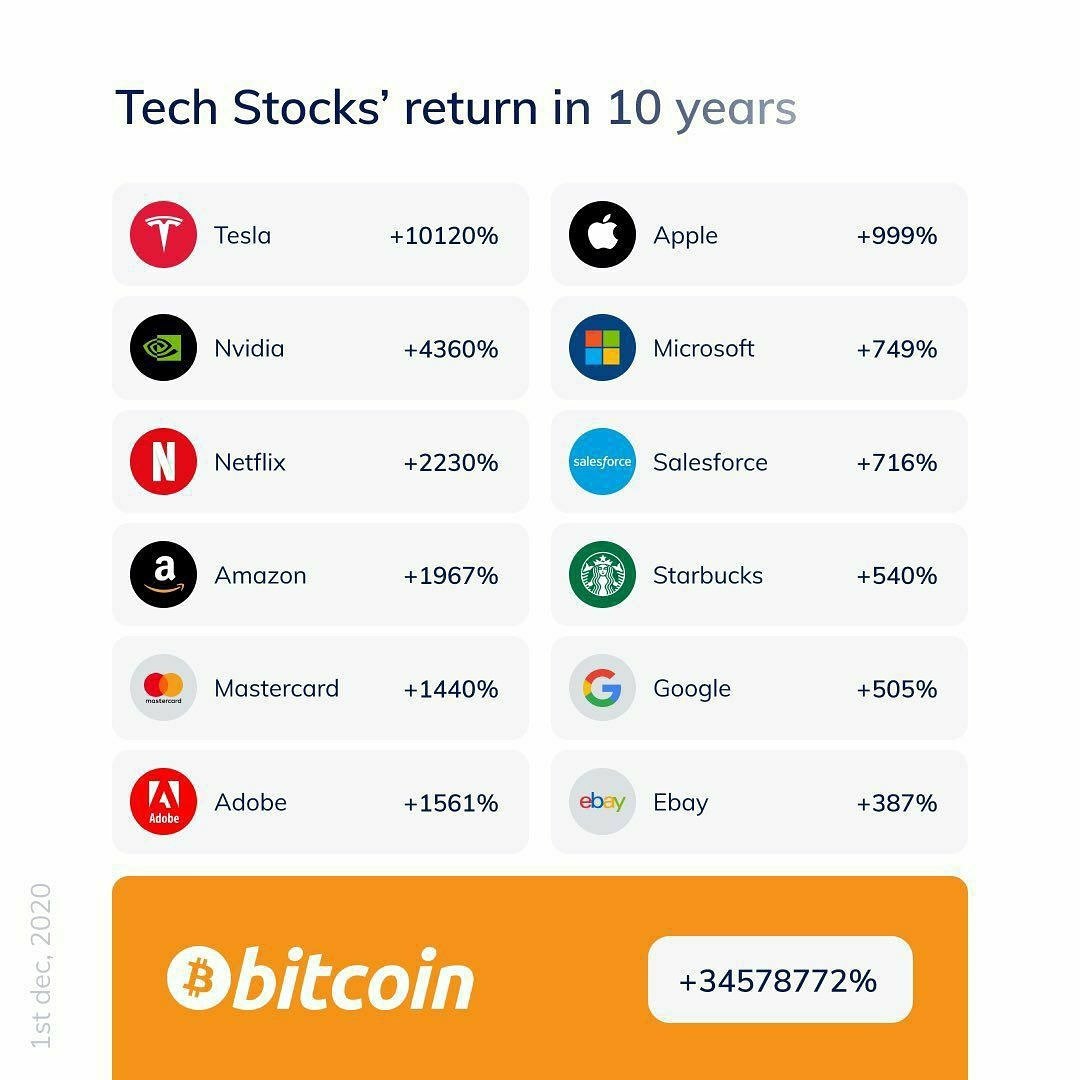
Task: Click Tesla's +10120% return value
Action: click(444, 236)
